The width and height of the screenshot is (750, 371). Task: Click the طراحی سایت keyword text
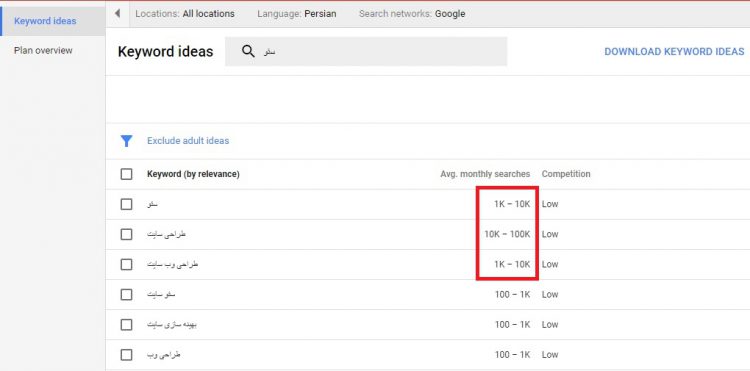point(166,234)
